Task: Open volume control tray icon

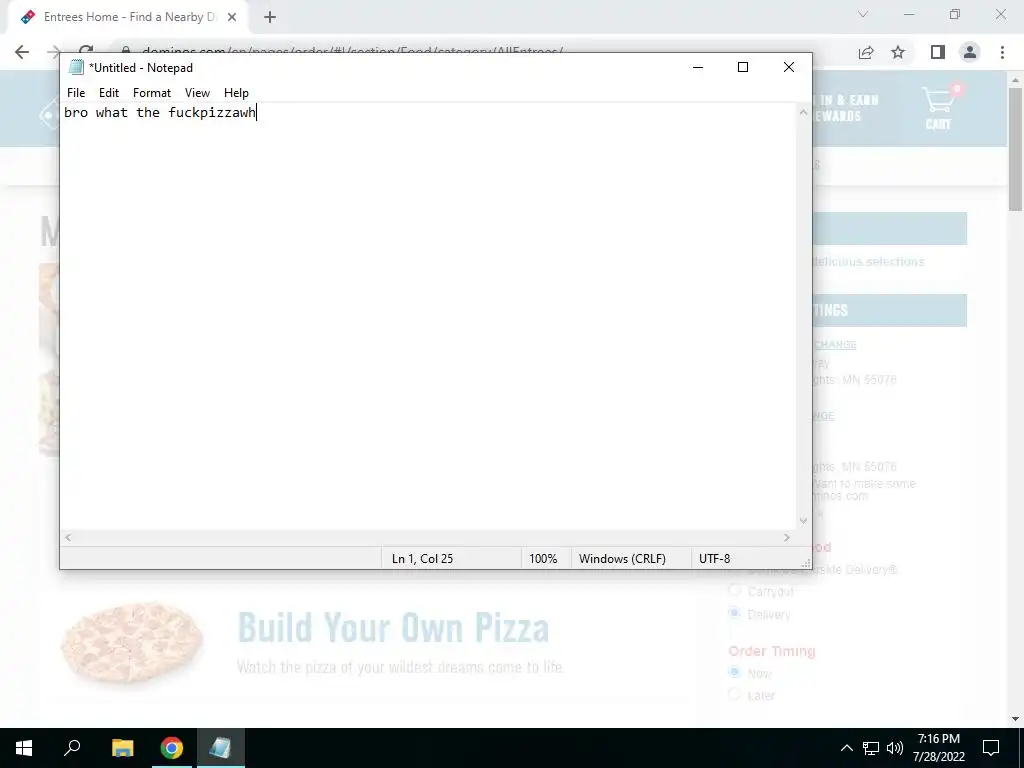Action: coord(895,748)
